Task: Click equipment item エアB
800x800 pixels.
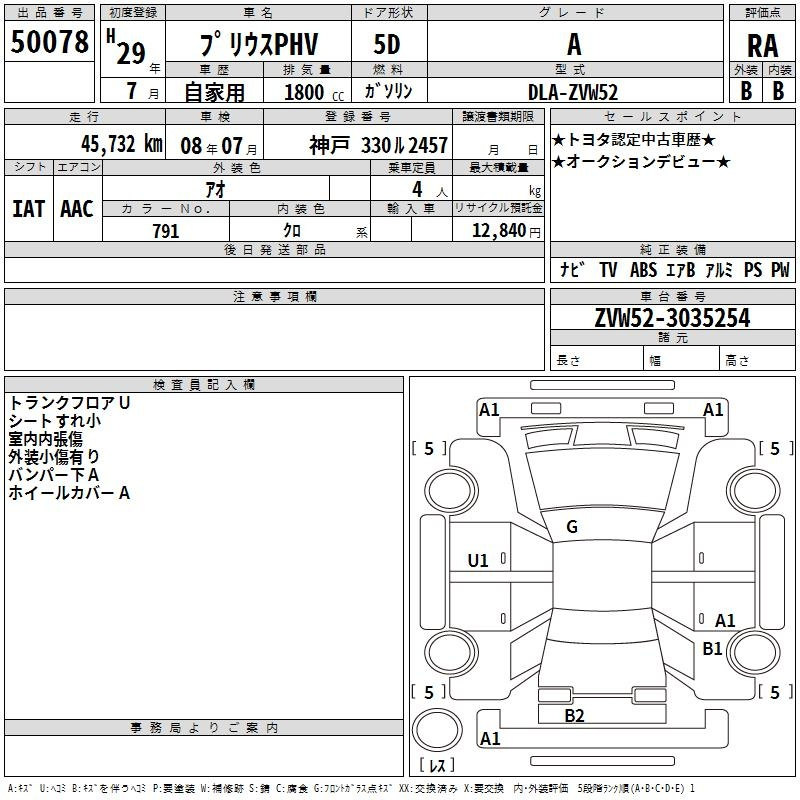Action: tap(681, 269)
